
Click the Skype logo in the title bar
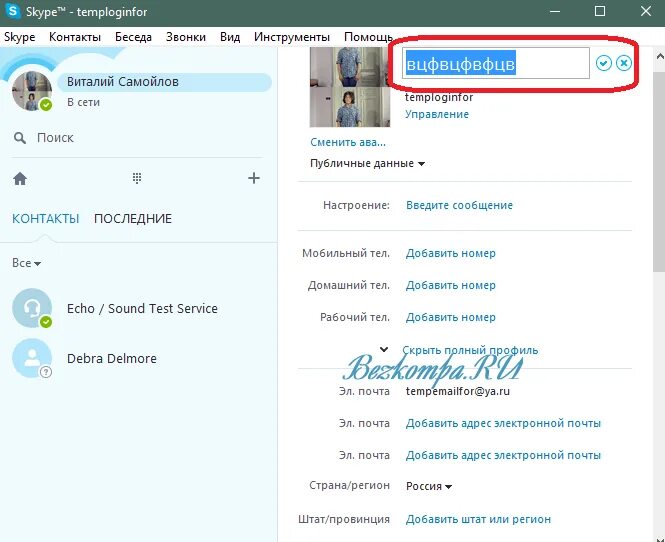click(12, 11)
